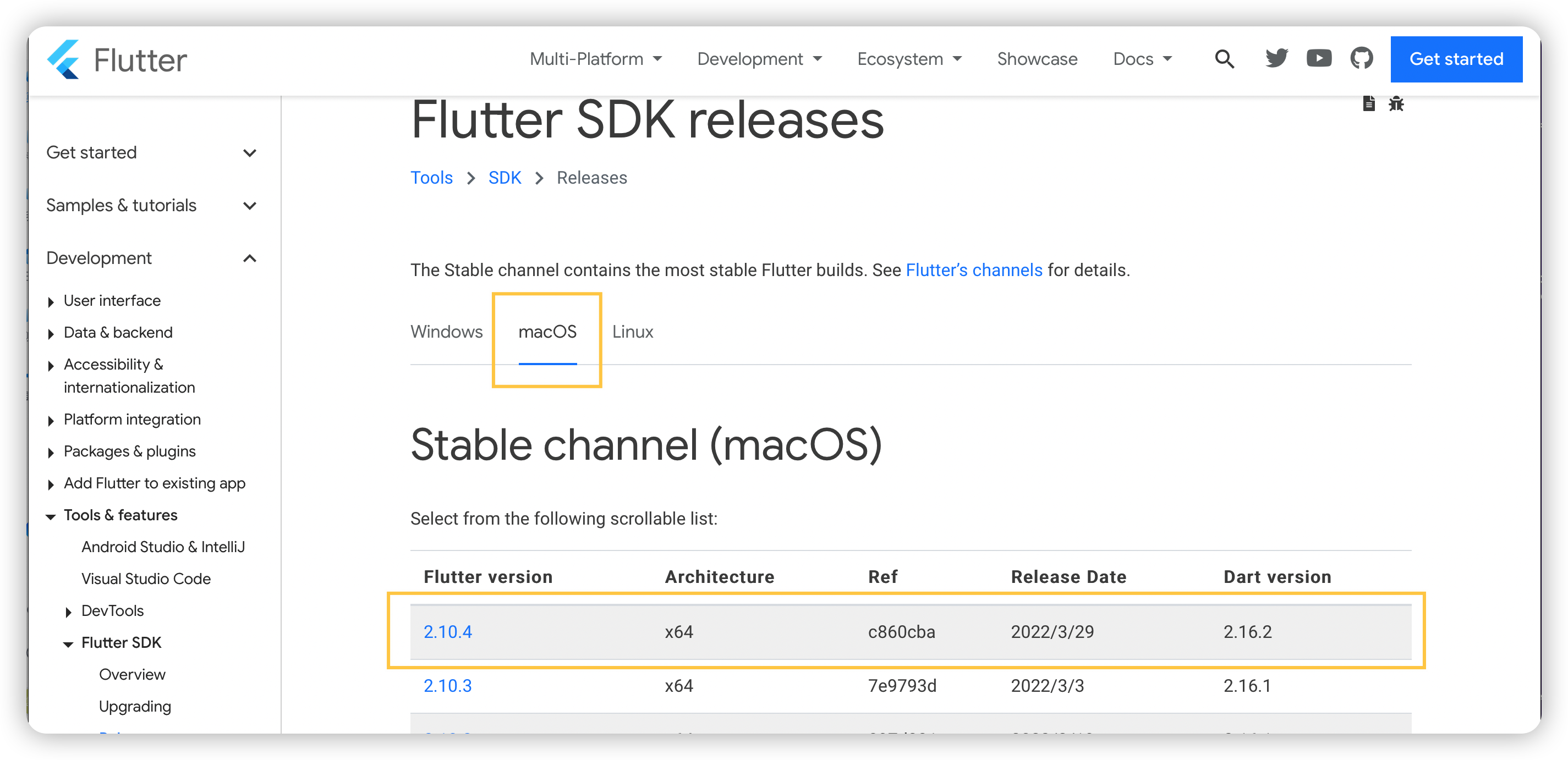Download Flutter version 2.10.3

click(x=447, y=685)
